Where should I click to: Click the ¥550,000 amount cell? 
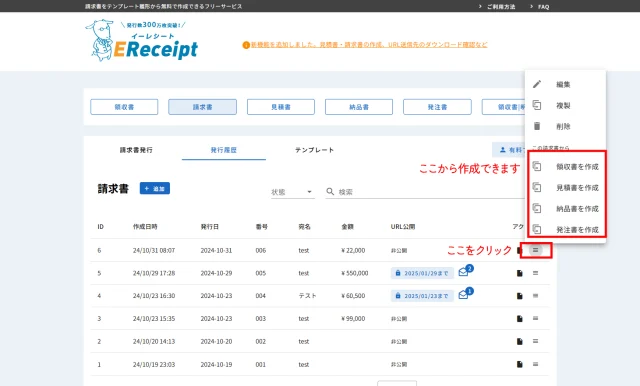[x=355, y=273]
